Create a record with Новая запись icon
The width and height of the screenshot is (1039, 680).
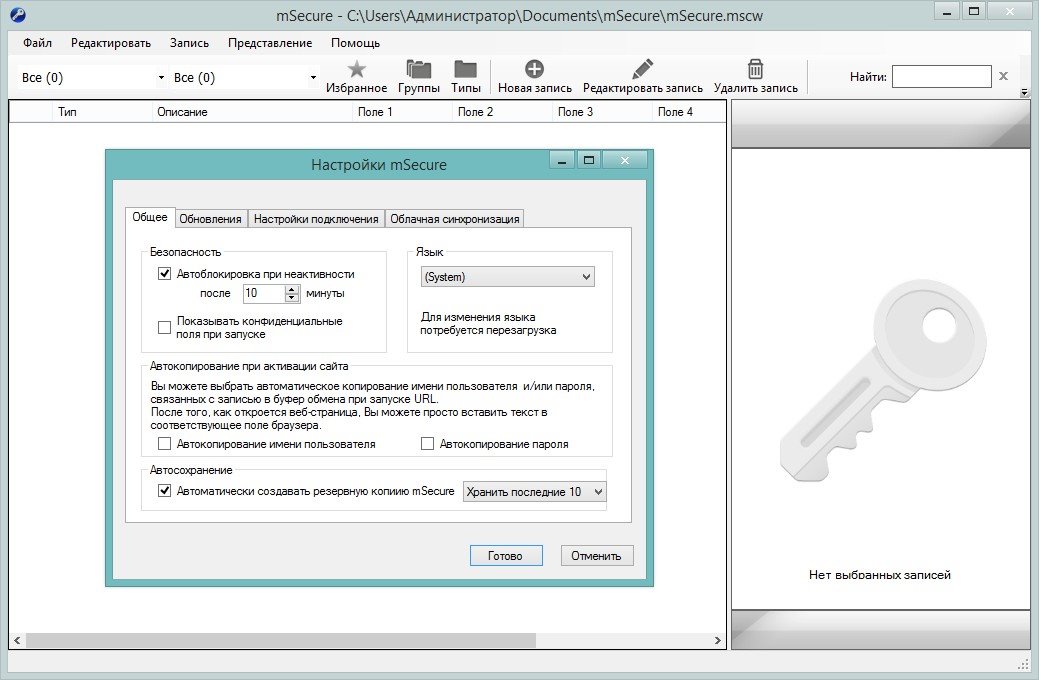point(535,69)
